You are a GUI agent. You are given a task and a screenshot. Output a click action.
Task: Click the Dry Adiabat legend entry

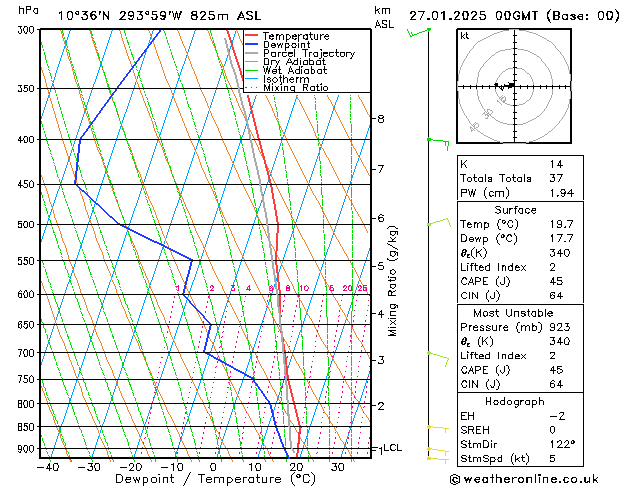286,62
